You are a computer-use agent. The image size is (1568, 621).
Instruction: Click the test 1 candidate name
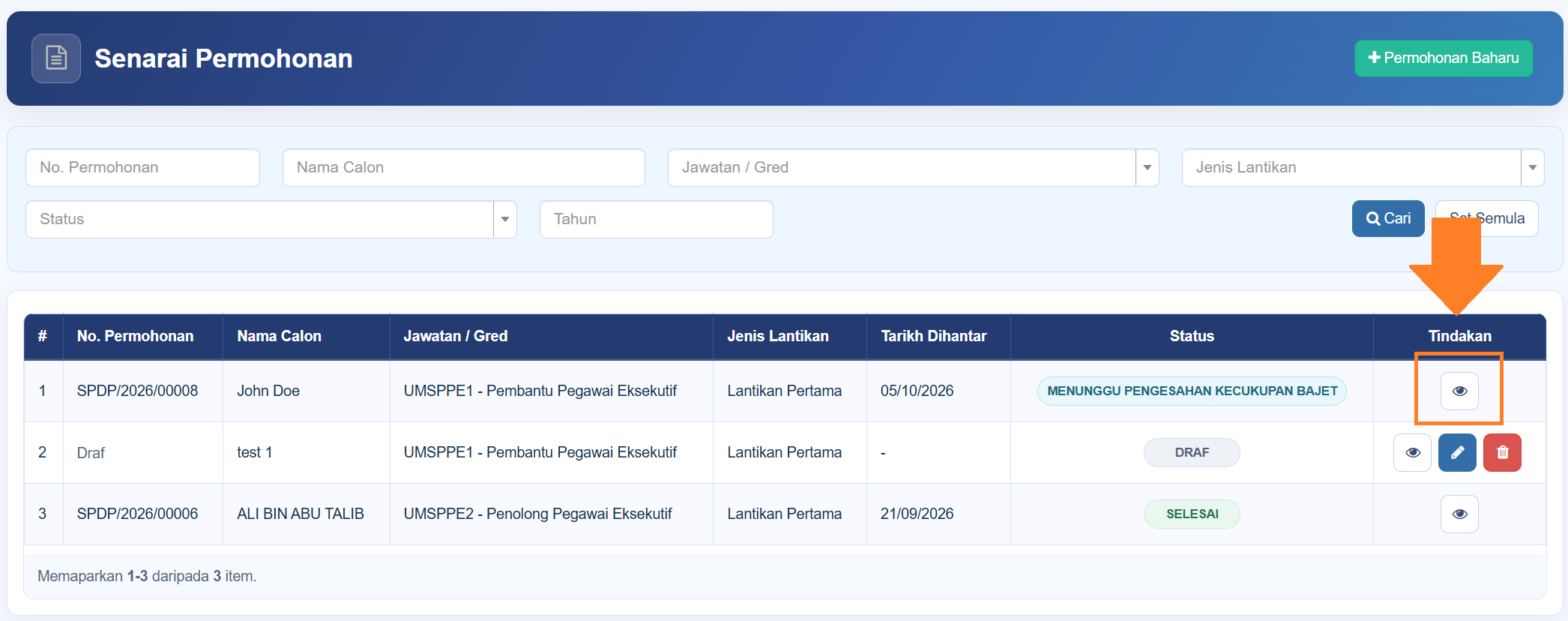pyautogui.click(x=255, y=452)
